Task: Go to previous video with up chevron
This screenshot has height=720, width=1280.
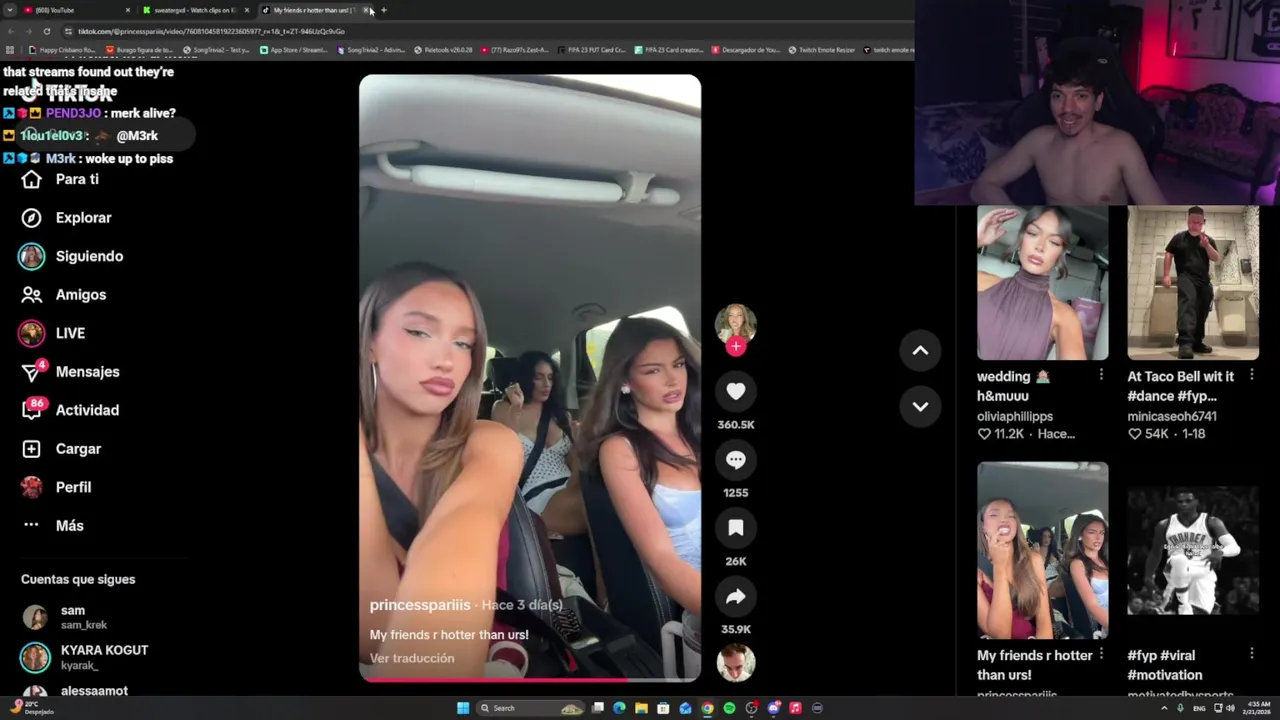Action: [920, 350]
